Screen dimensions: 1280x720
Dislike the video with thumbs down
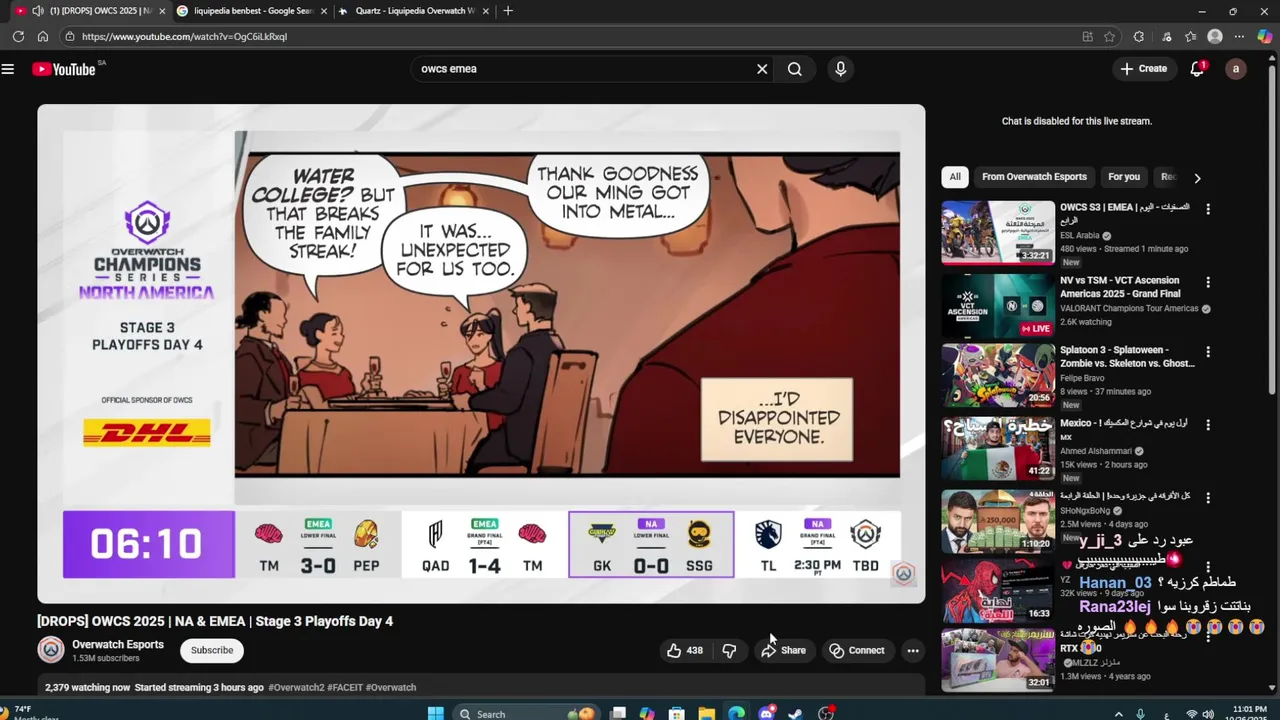coord(729,650)
